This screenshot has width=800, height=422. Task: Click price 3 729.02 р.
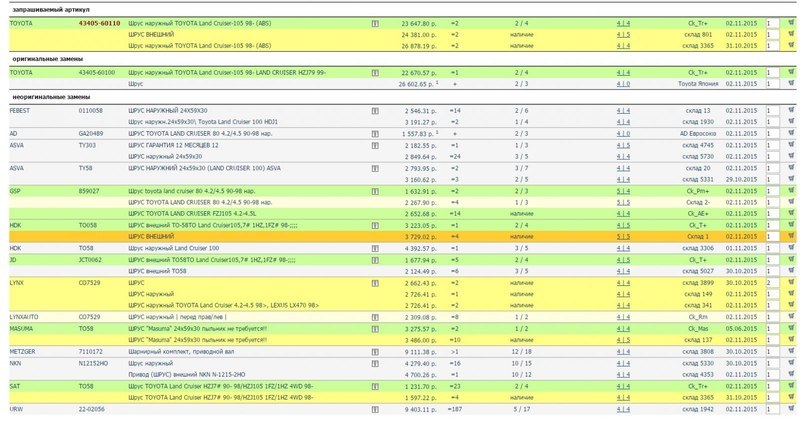click(x=421, y=237)
